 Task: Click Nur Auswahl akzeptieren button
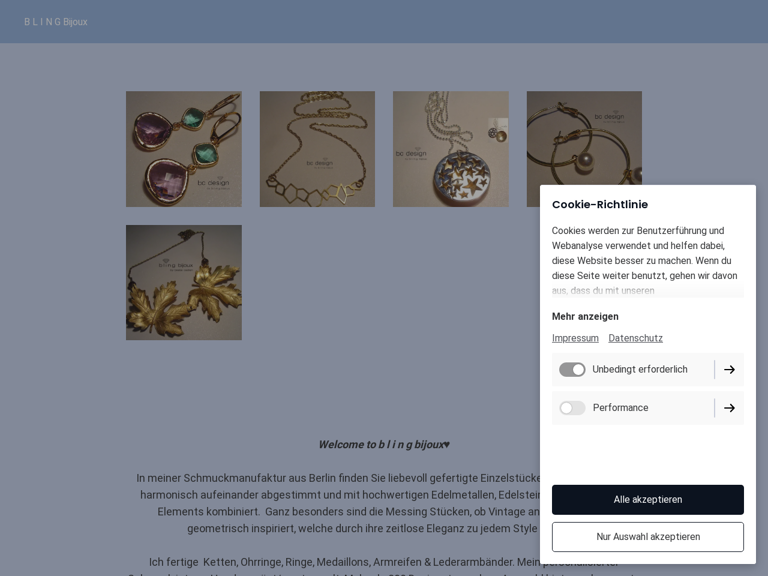point(648,537)
